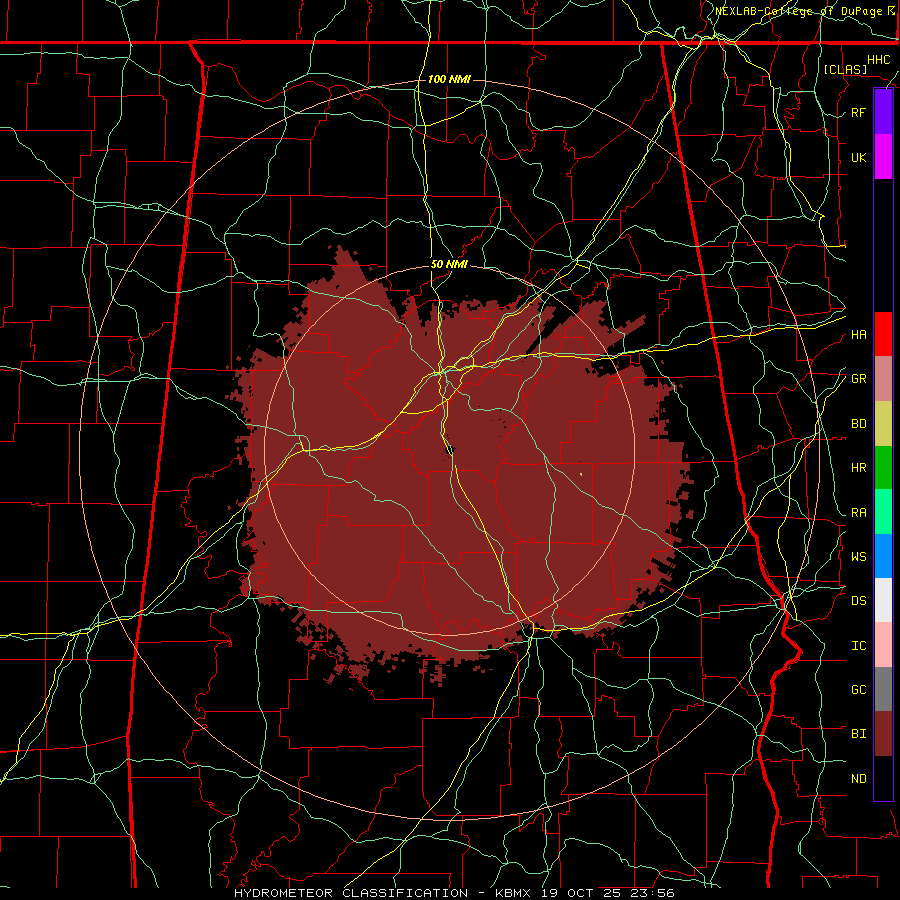
Task: Click the RF legend label
Action: tap(858, 112)
